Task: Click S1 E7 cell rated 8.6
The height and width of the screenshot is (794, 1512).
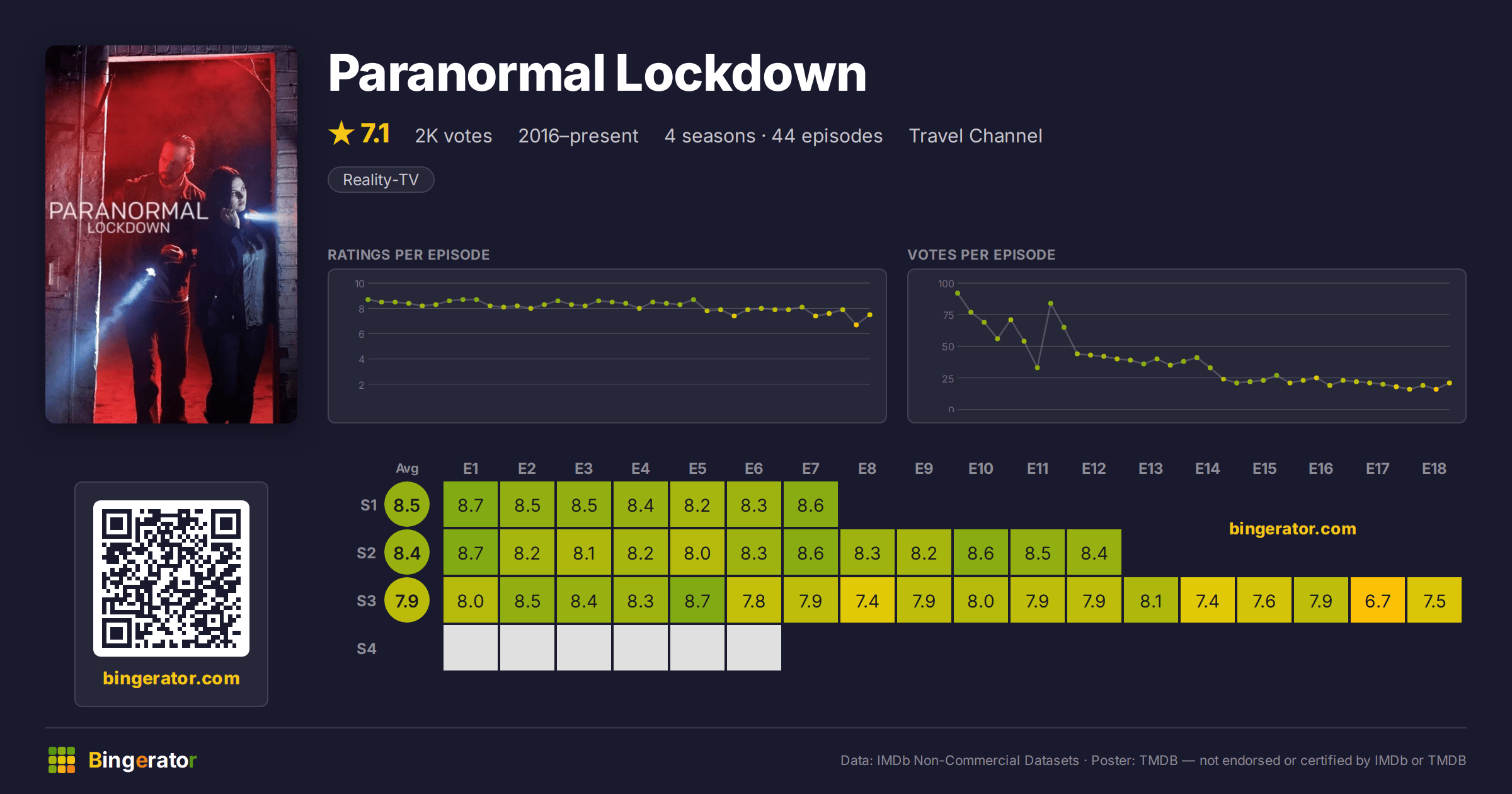Action: point(811,505)
